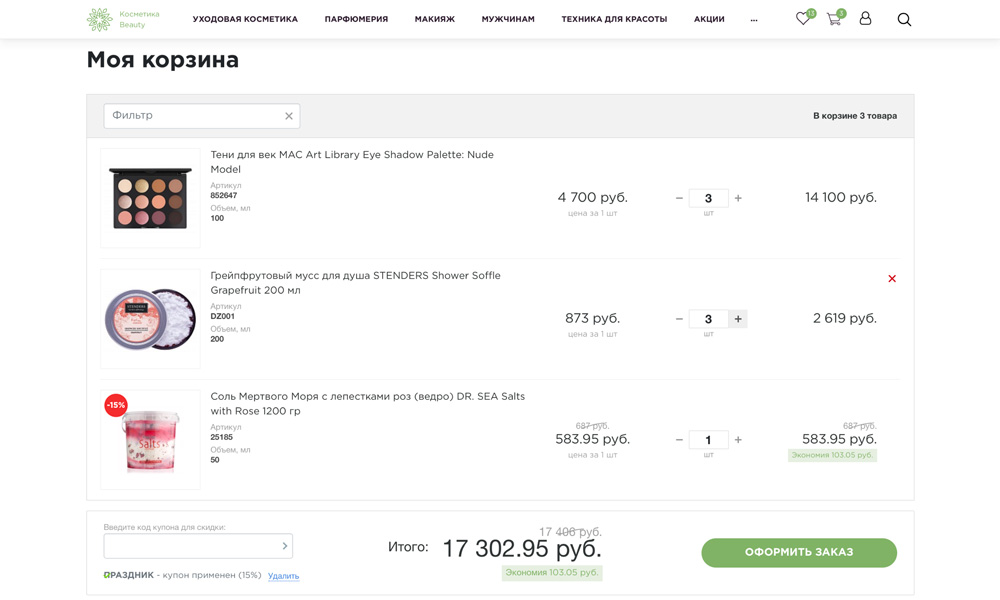Click Удалить link to remove coupon
Image resolution: width=1000 pixels, height=600 pixels.
[x=283, y=576]
